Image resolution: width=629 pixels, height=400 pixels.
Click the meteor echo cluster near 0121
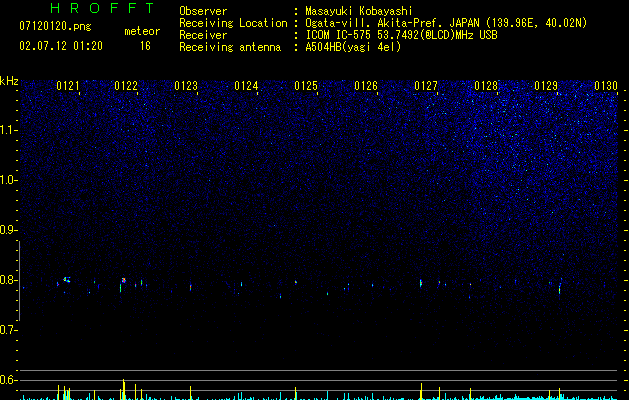coord(67,280)
